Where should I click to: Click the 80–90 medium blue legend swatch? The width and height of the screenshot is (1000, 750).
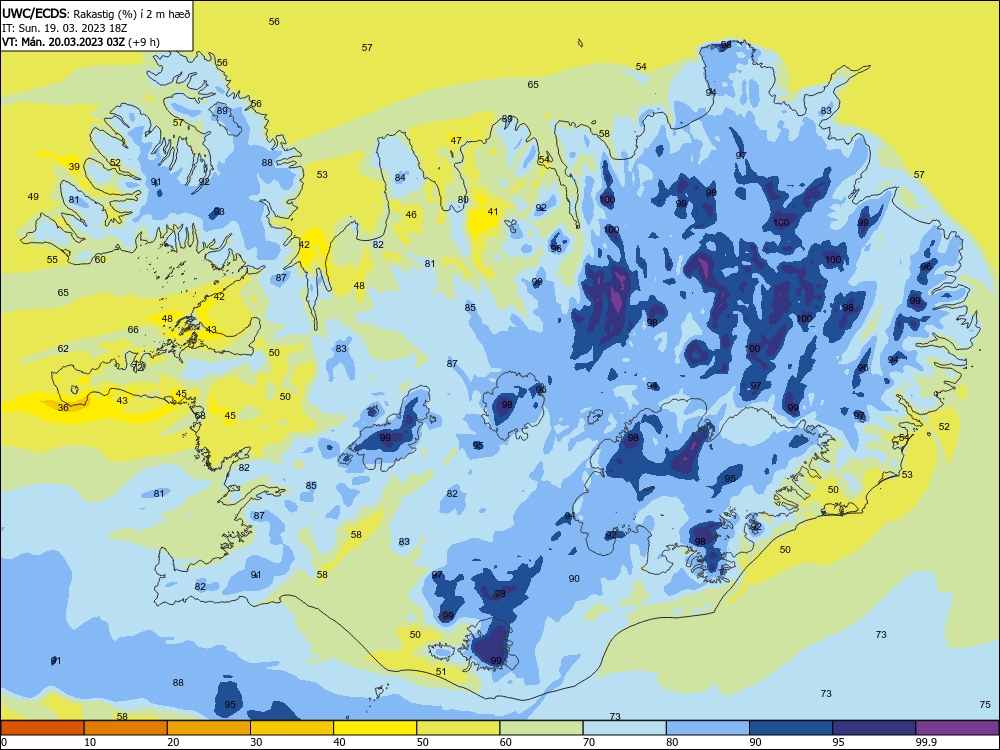[708, 728]
